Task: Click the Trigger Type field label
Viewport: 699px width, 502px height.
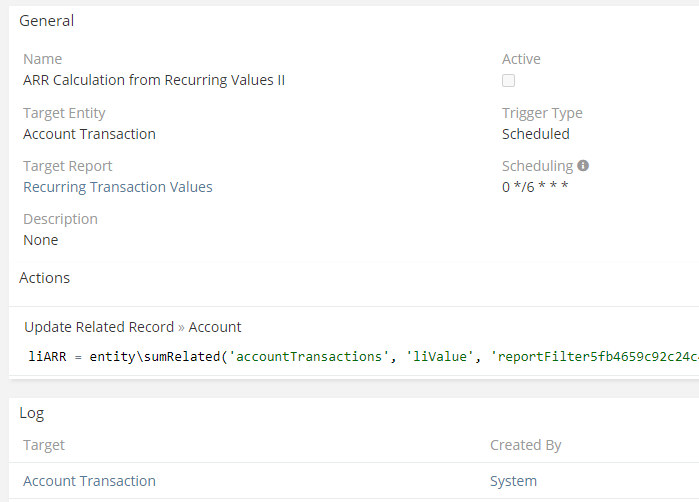Action: tap(542, 113)
